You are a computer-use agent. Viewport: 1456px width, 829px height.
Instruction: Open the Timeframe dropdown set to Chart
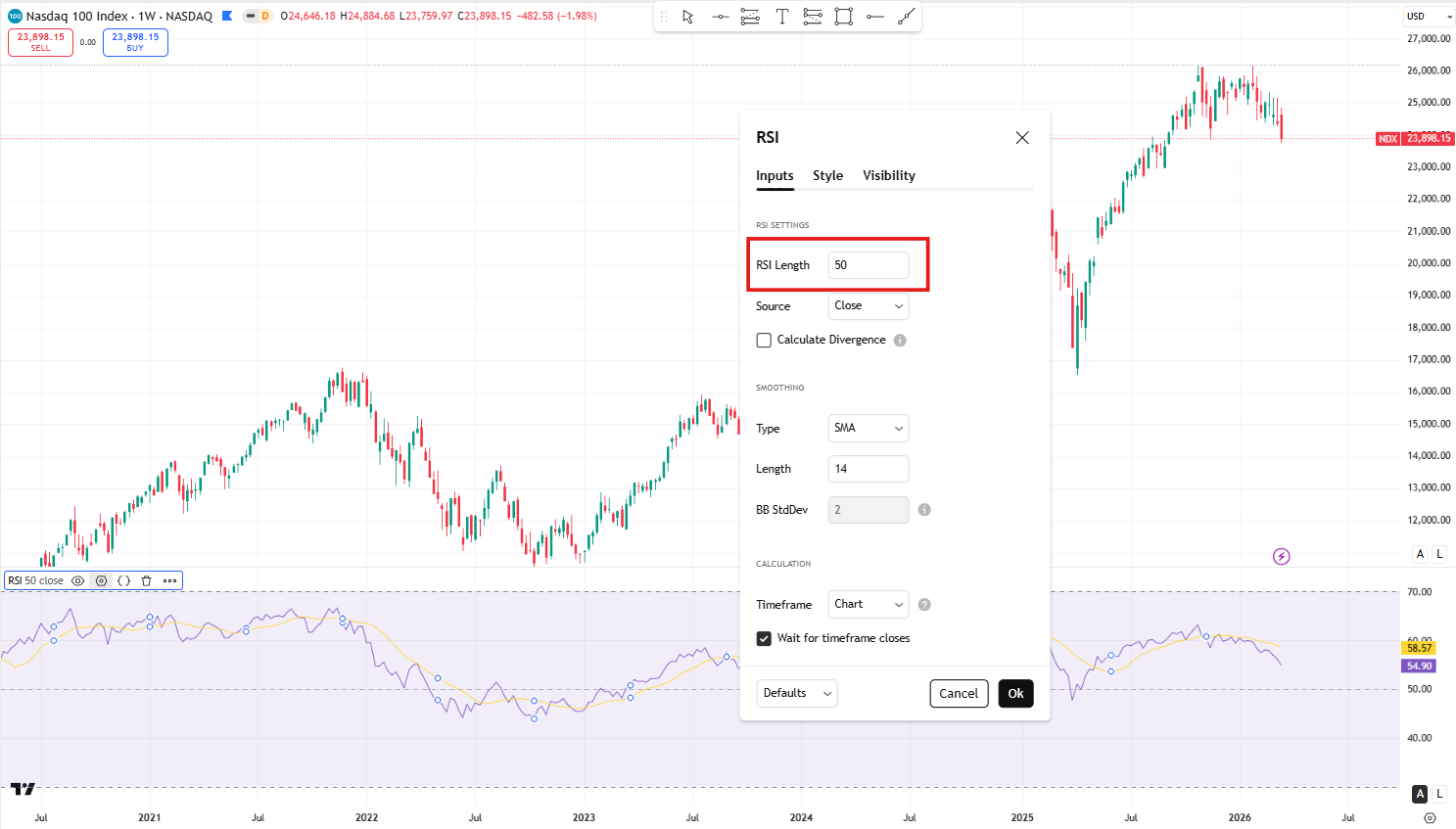pyautogui.click(x=868, y=605)
